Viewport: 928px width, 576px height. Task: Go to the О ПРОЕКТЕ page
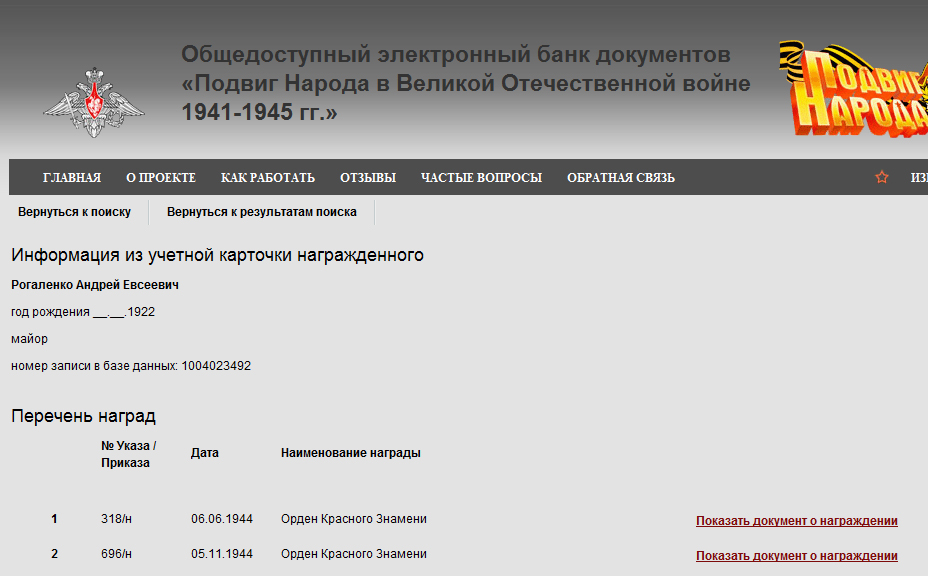(x=161, y=178)
